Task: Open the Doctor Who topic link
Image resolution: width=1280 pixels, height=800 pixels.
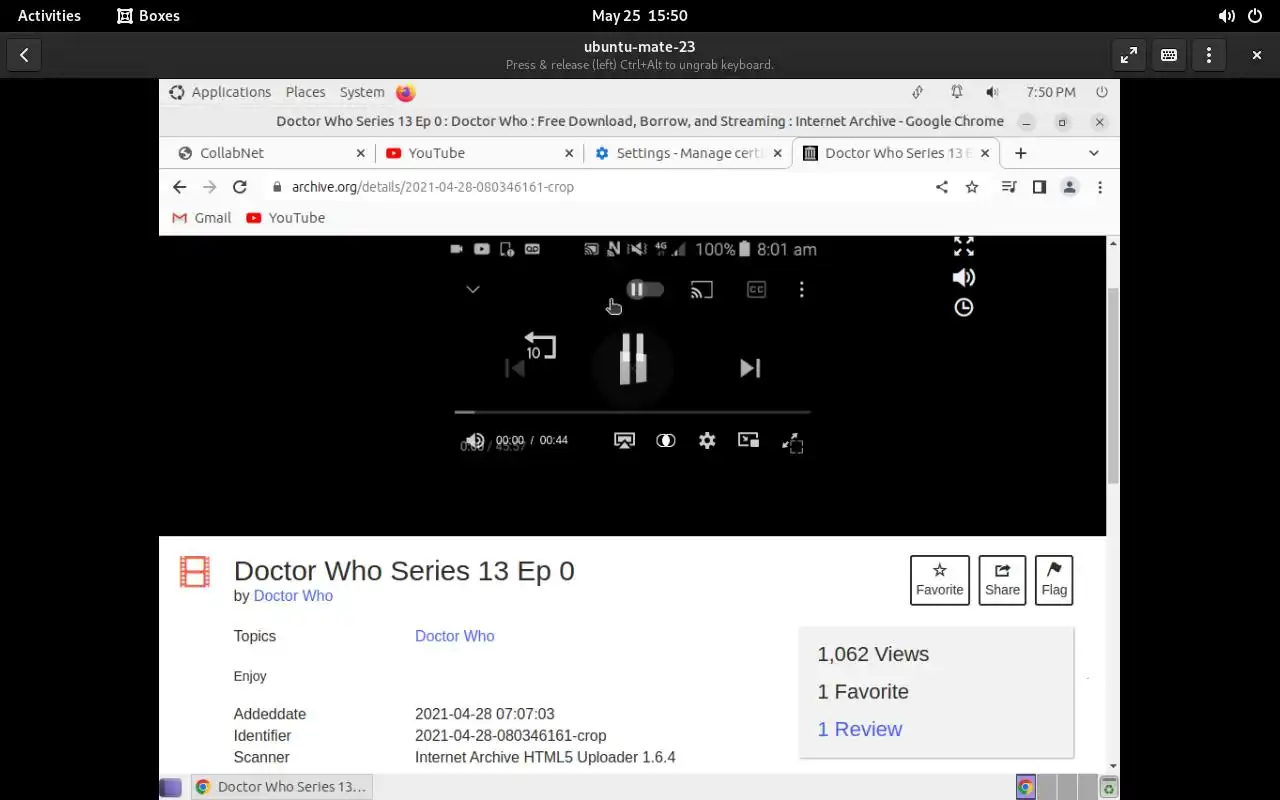Action: pos(455,636)
